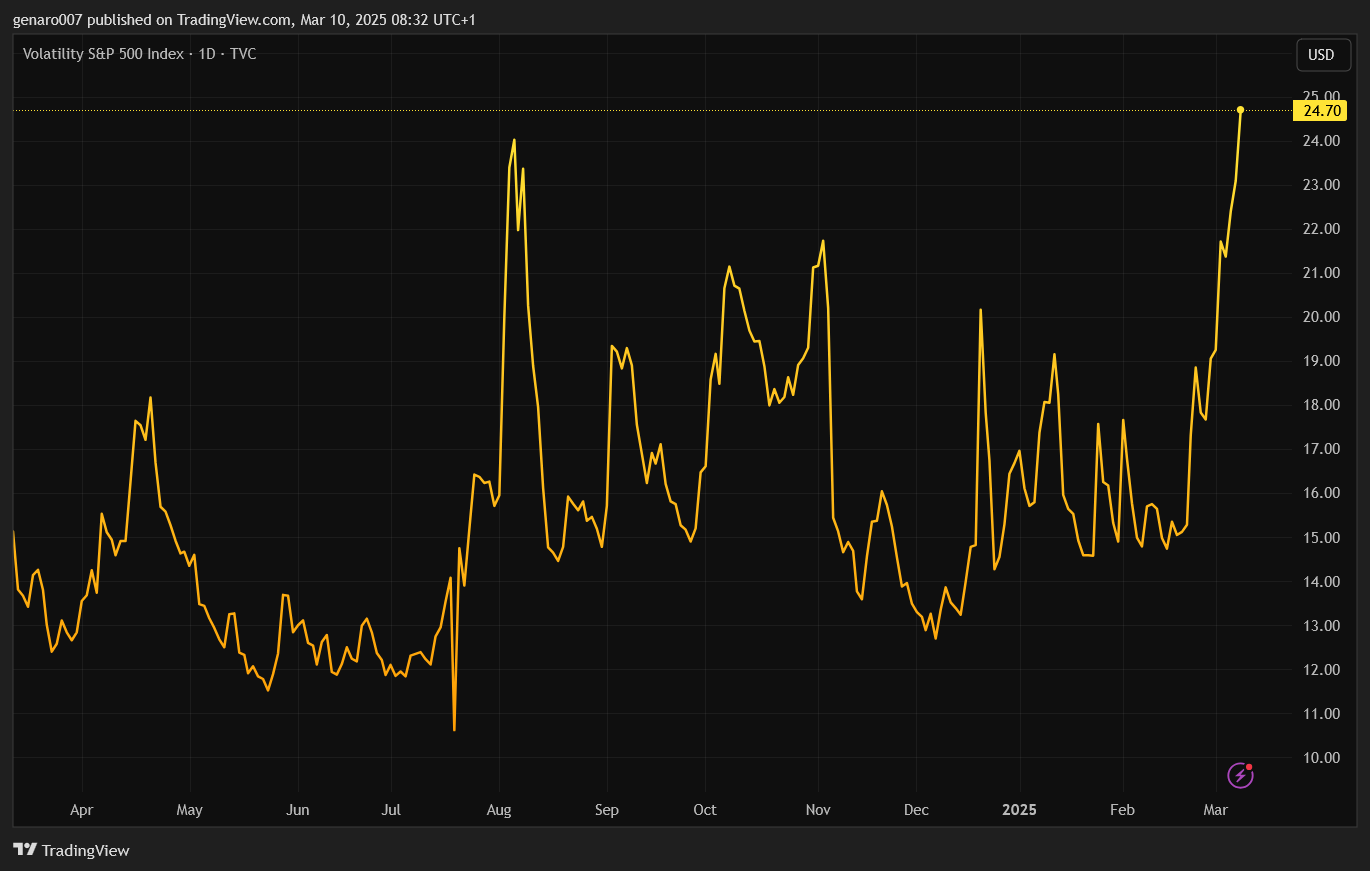Image resolution: width=1370 pixels, height=871 pixels.
Task: Click the Oct label on time axis
Action: click(705, 810)
